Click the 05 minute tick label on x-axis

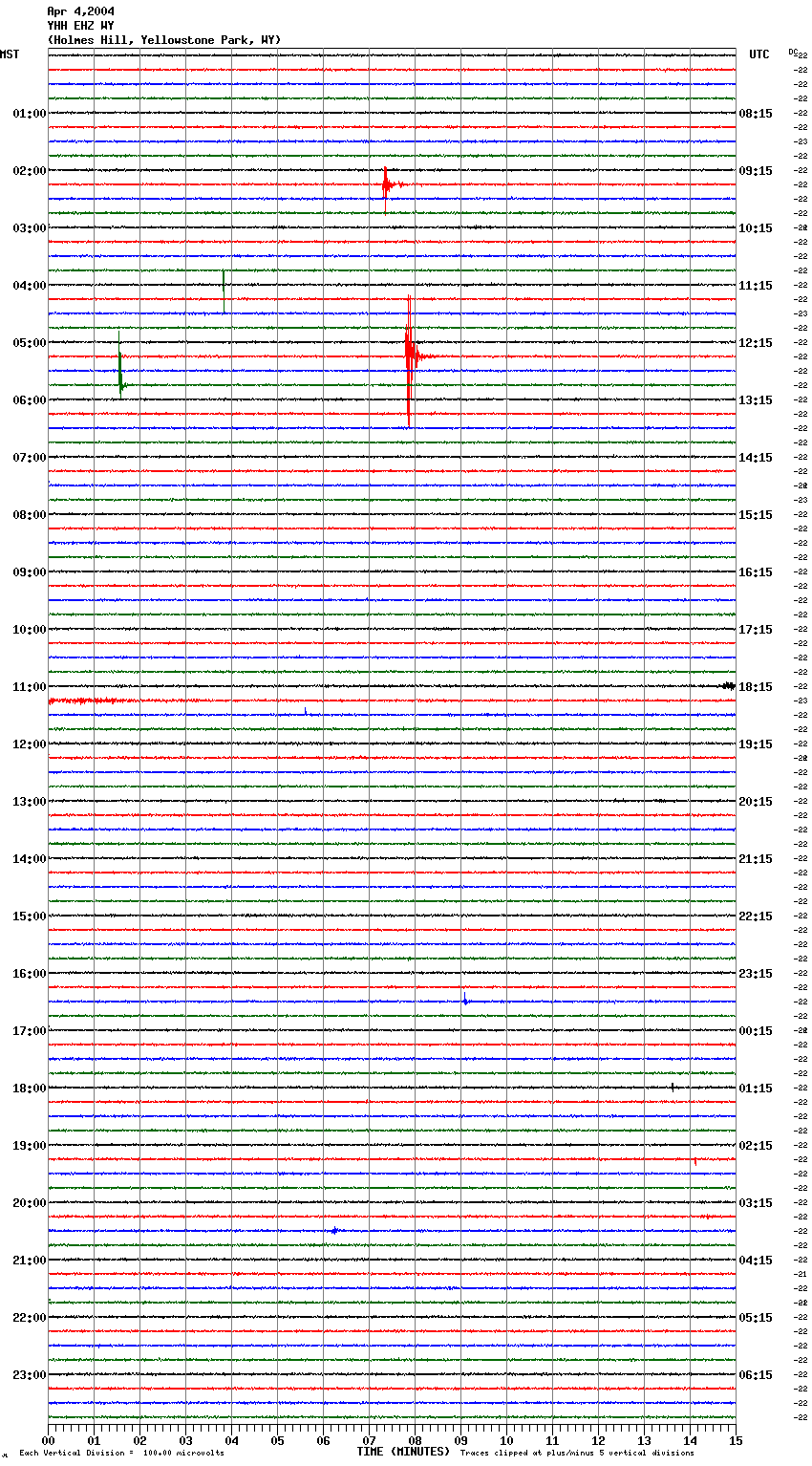[x=277, y=1440]
